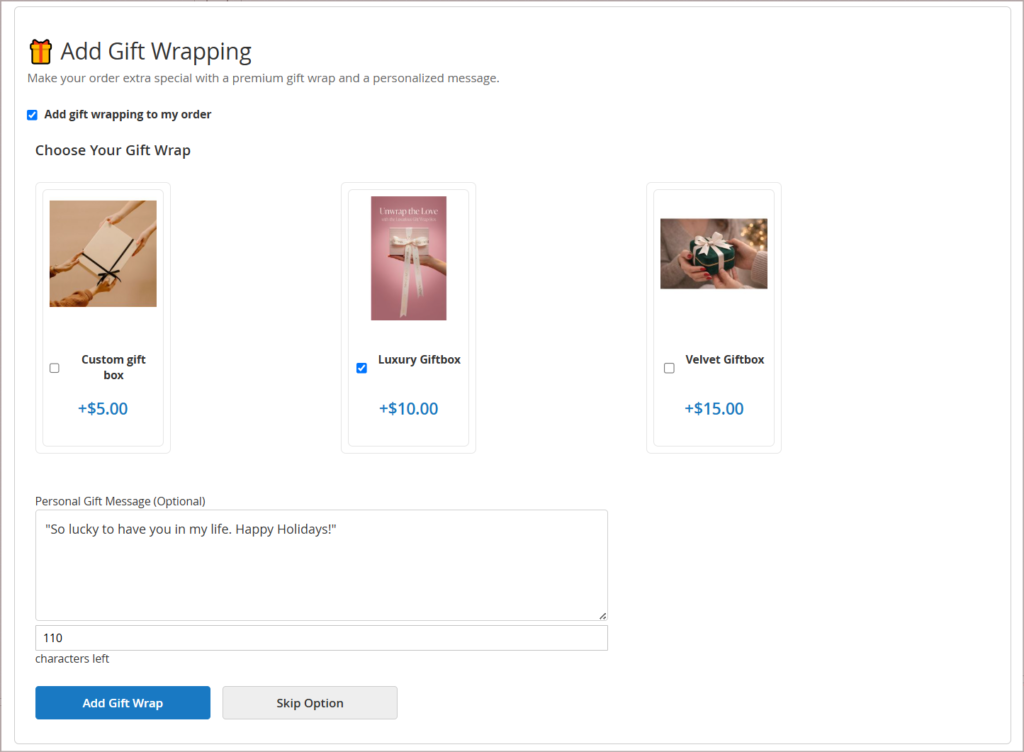Click the gift box icon beside heading
This screenshot has width=1024, height=752.
pyautogui.click(x=40, y=52)
